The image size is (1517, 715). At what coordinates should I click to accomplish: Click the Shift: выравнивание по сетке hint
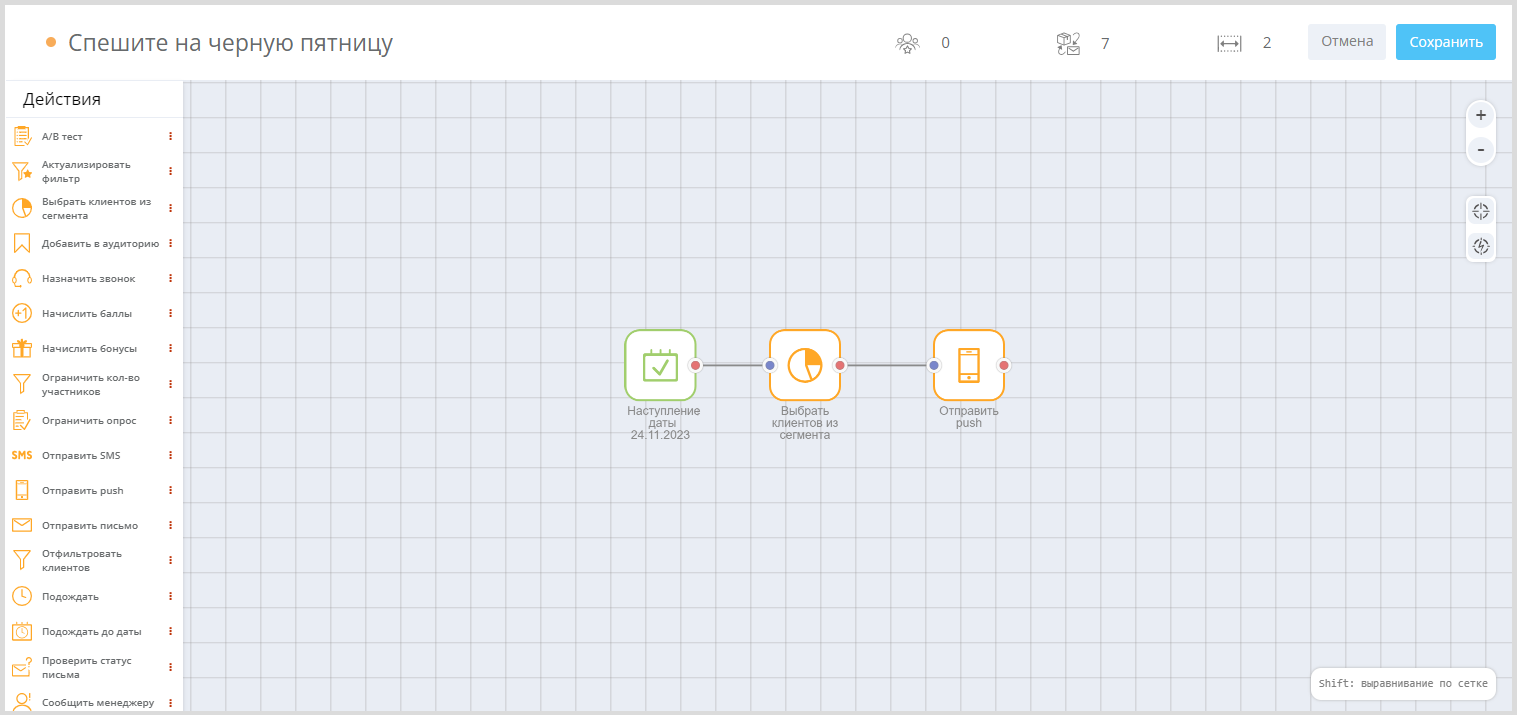coord(1403,683)
